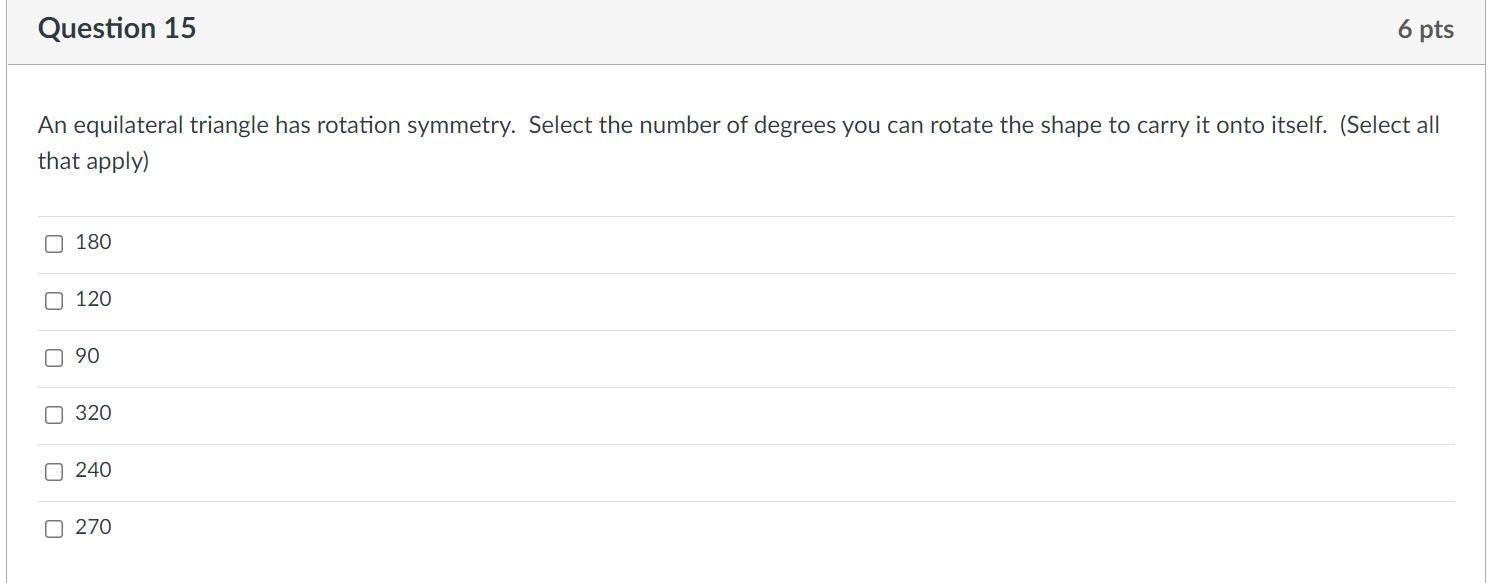This screenshot has width=1488, height=583.
Task: Click the '270' answer label text
Action: pyautogui.click(x=93, y=527)
